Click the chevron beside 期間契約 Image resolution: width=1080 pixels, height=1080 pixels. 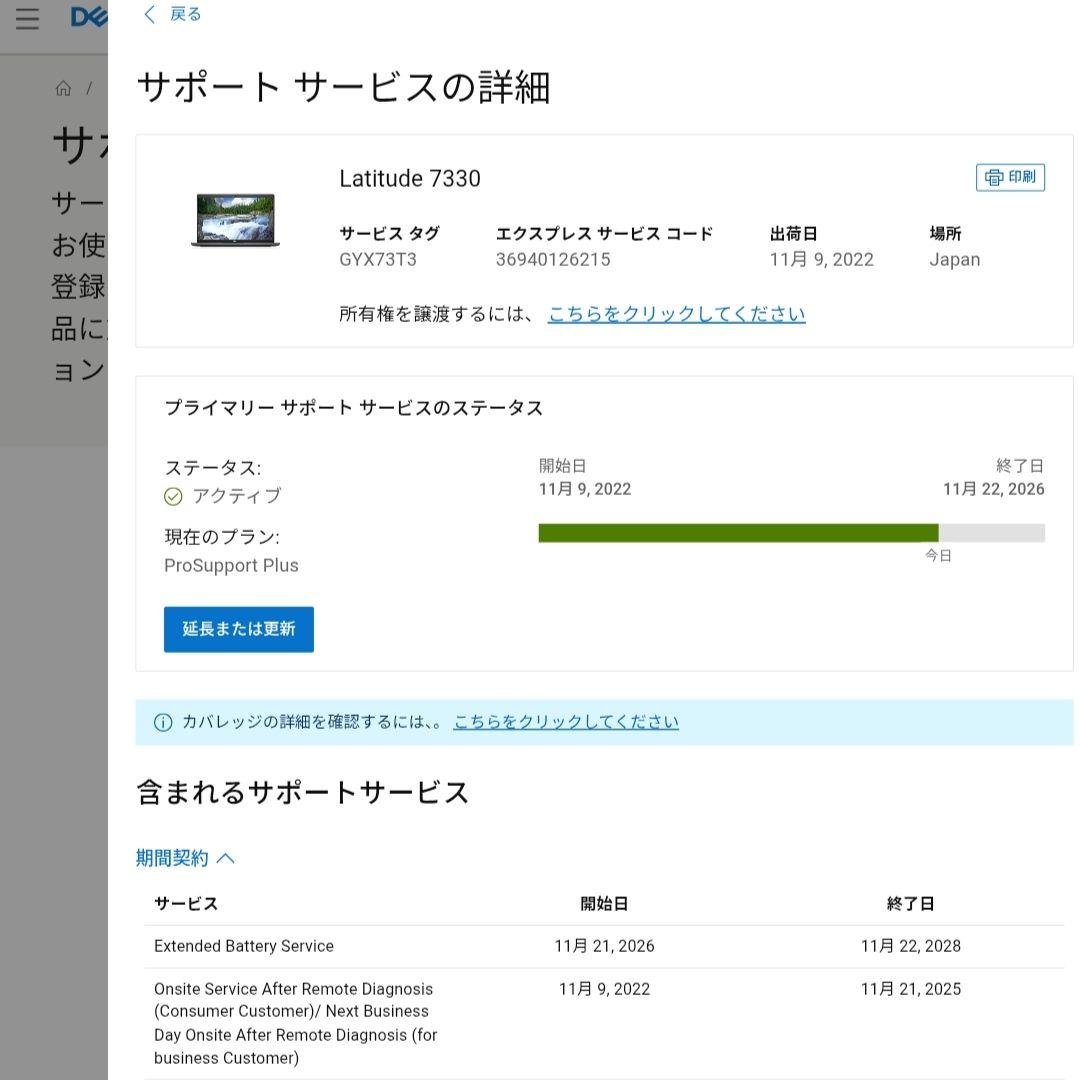coord(227,857)
